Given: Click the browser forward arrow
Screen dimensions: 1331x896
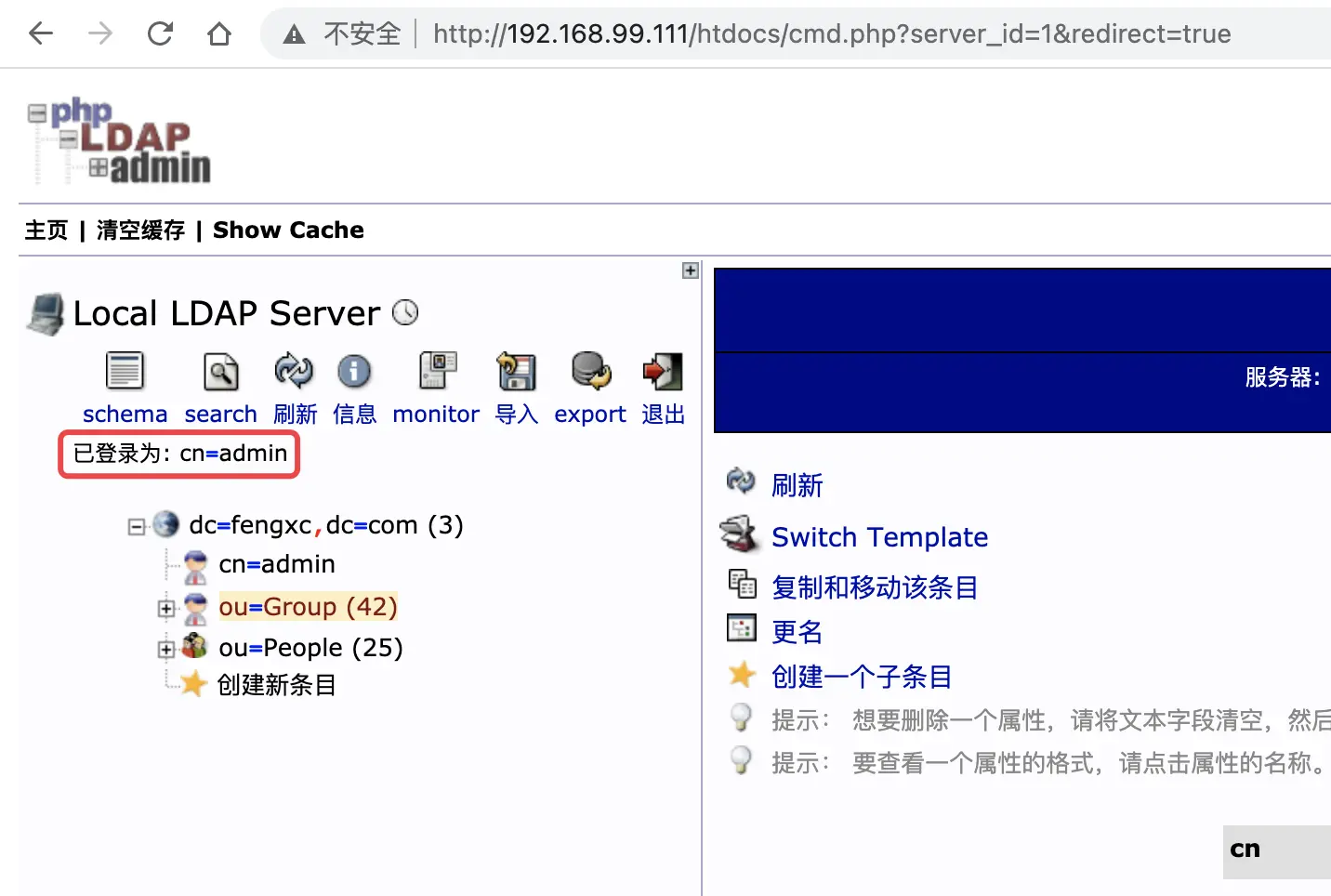Looking at the screenshot, I should click(x=100, y=34).
